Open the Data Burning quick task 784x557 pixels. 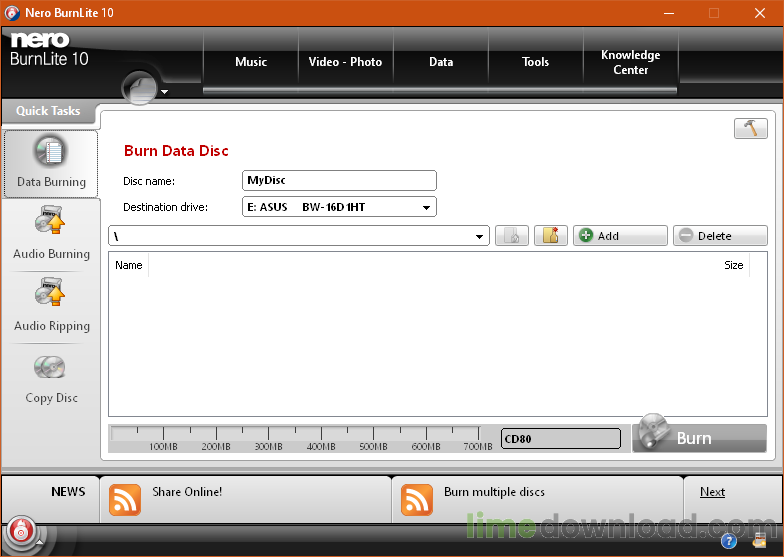click(x=50, y=164)
